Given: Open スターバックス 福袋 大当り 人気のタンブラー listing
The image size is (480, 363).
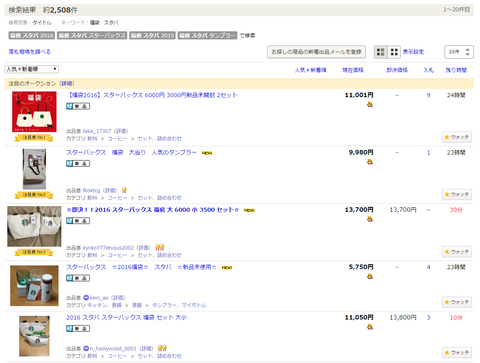Looking at the screenshot, I should click(x=131, y=152).
